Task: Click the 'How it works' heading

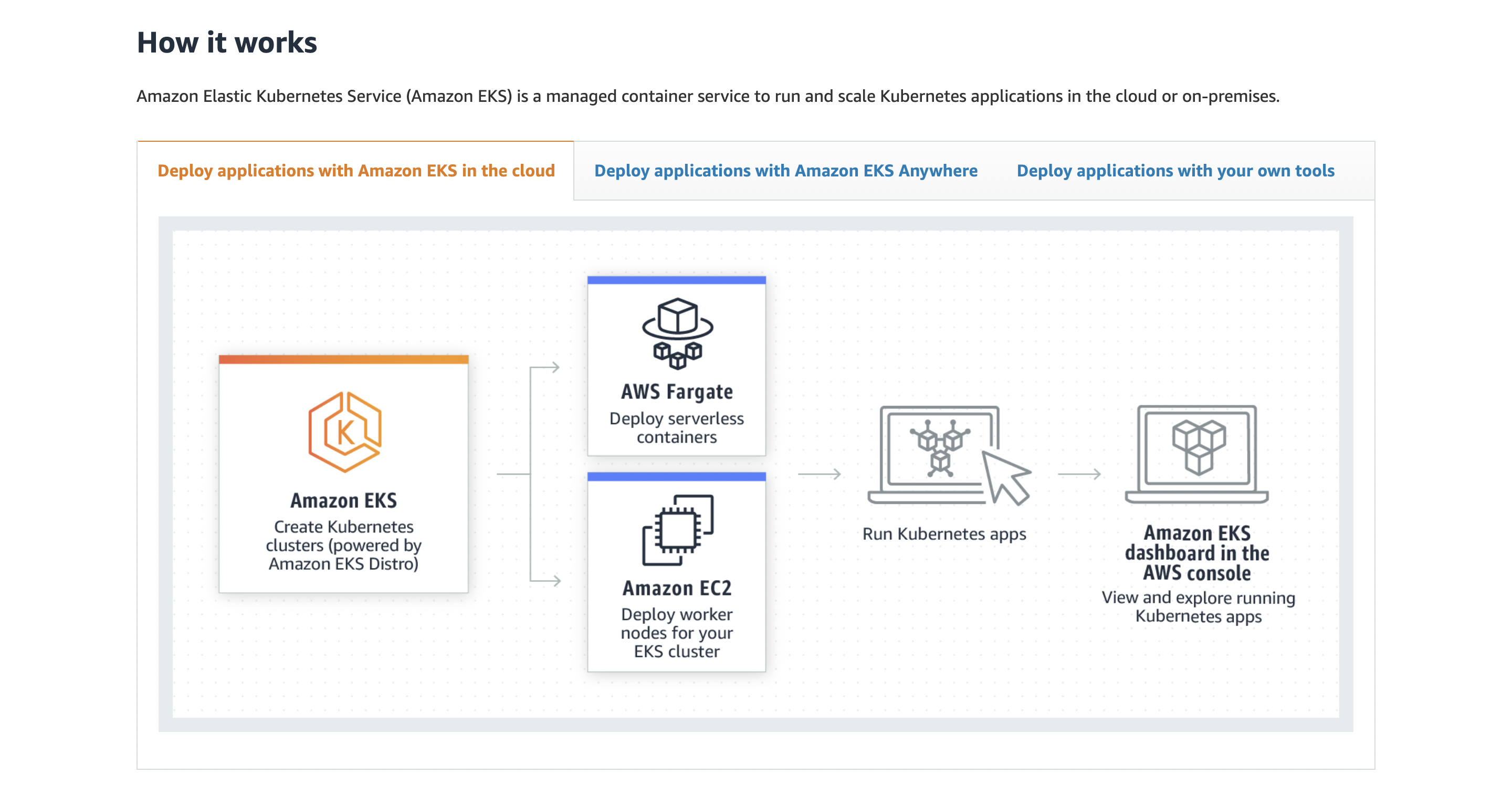Action: click(x=227, y=43)
